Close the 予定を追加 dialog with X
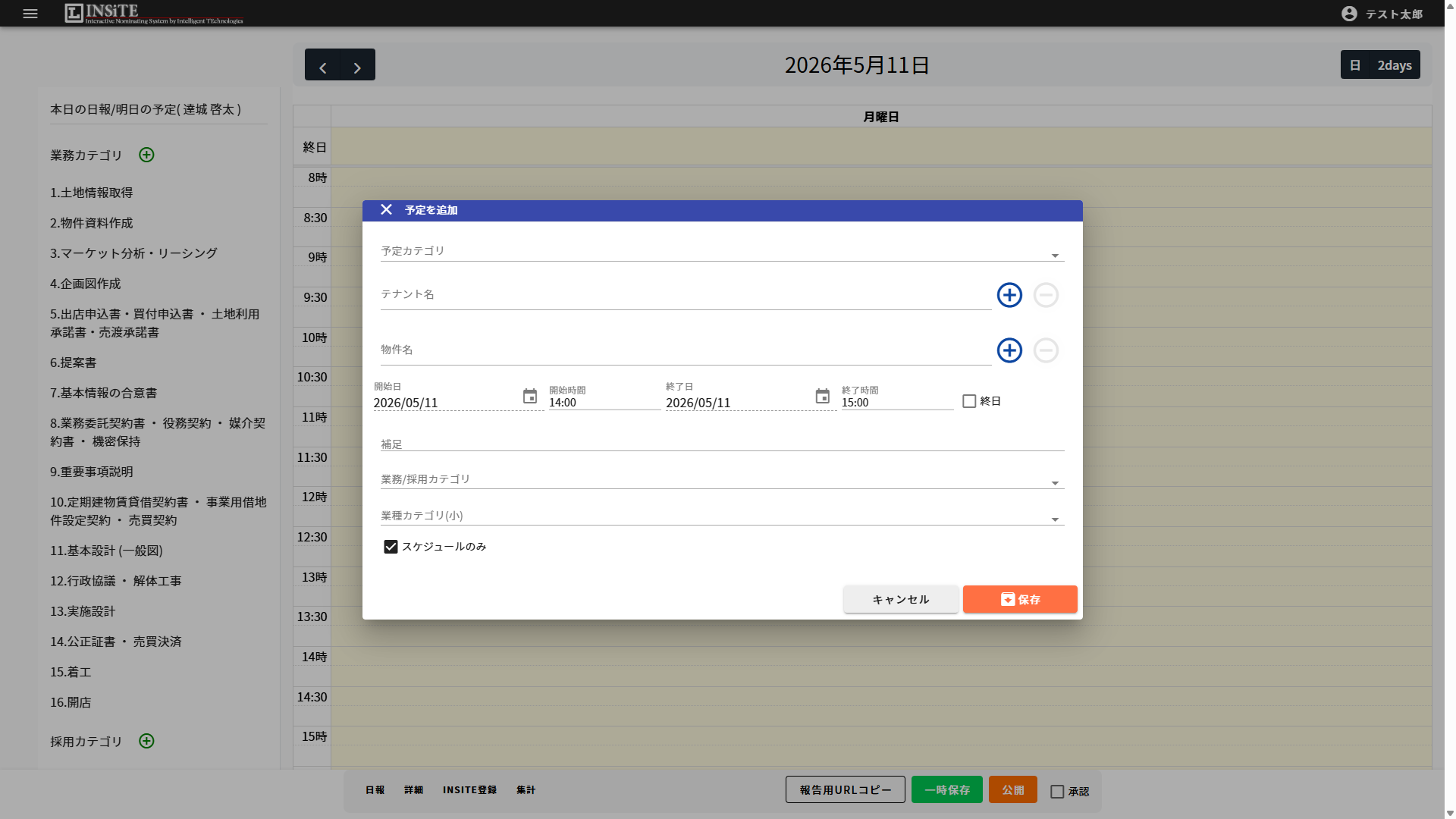This screenshot has height=819, width=1456. pos(386,210)
